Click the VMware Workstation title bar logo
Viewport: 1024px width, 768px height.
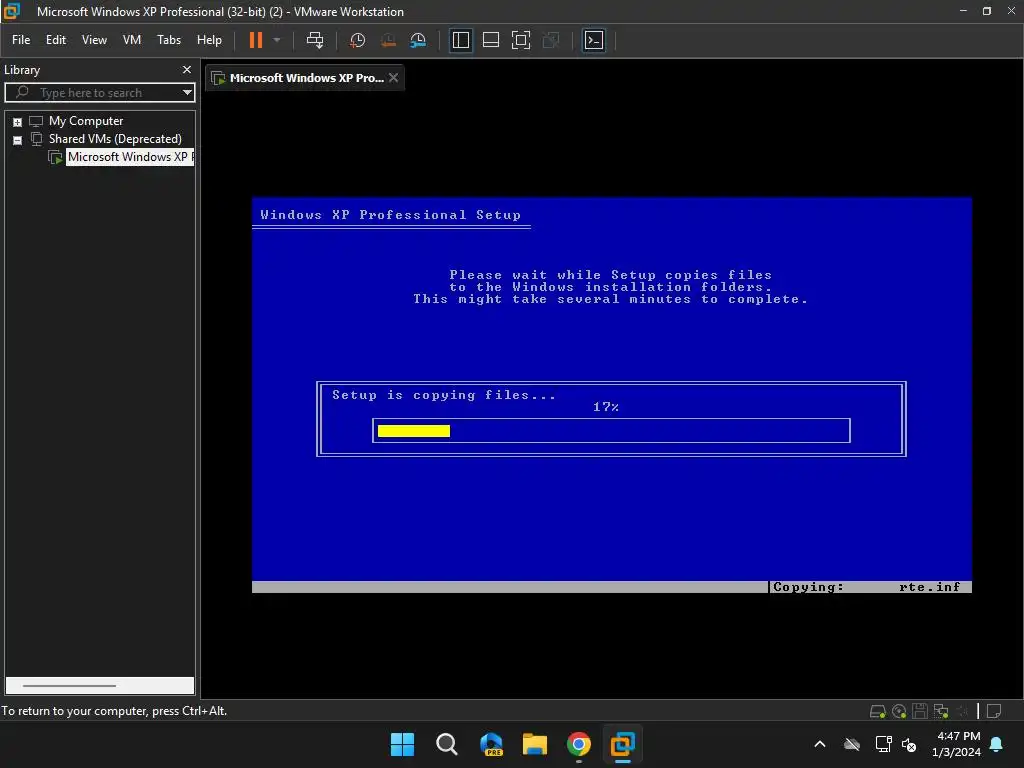(12, 11)
